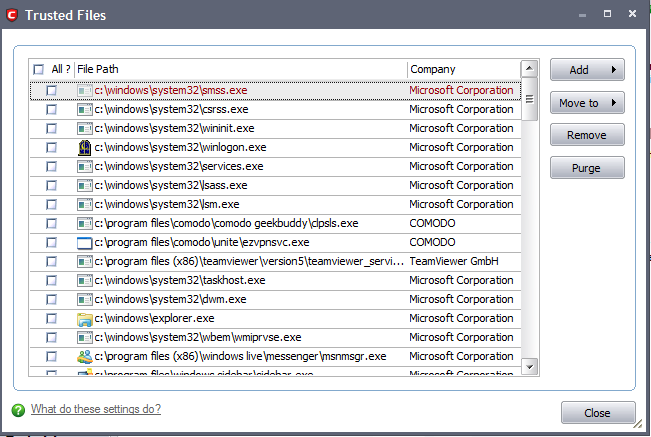Click the winlogon.exe file icon

(x=85, y=147)
